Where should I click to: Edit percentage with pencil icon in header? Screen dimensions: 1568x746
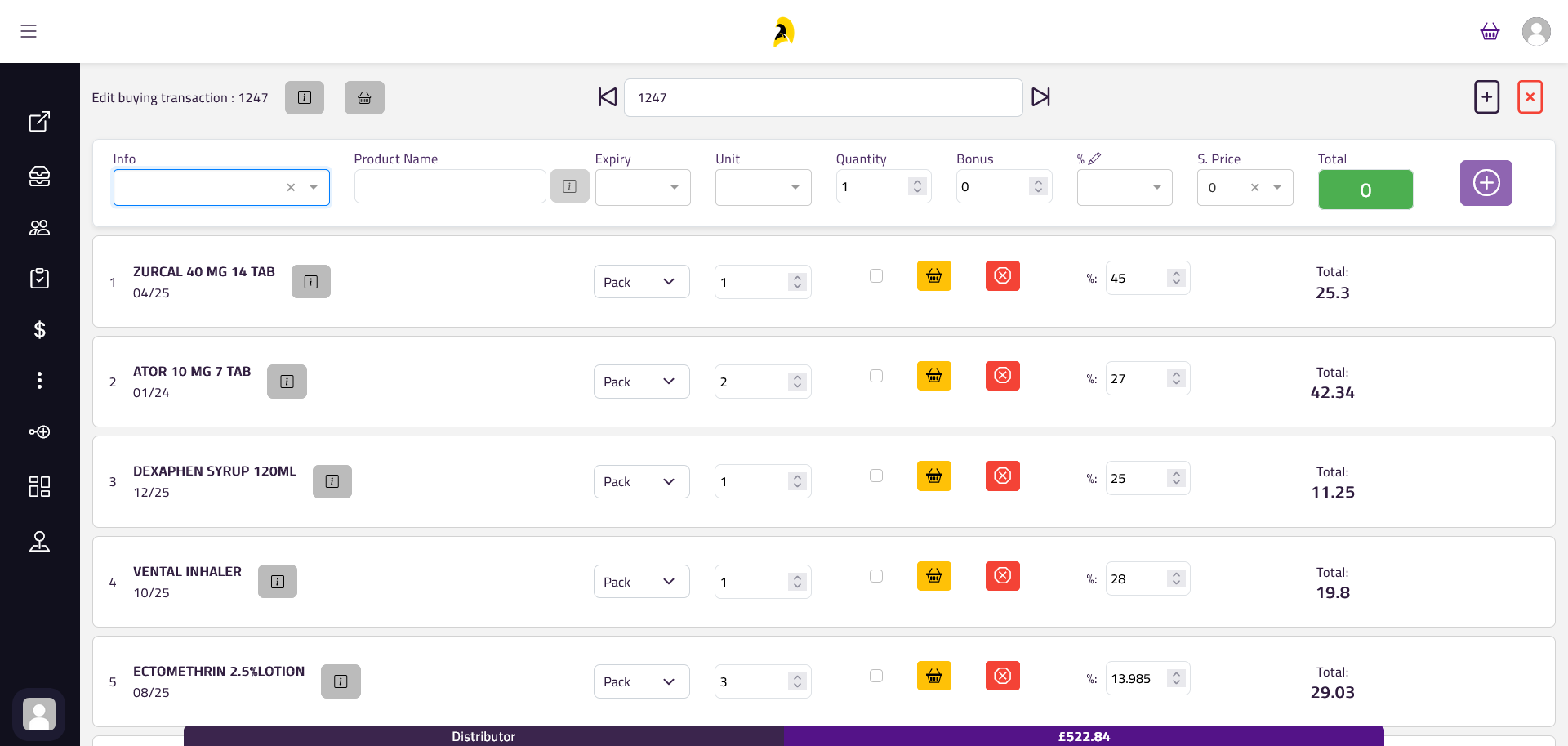1095,159
